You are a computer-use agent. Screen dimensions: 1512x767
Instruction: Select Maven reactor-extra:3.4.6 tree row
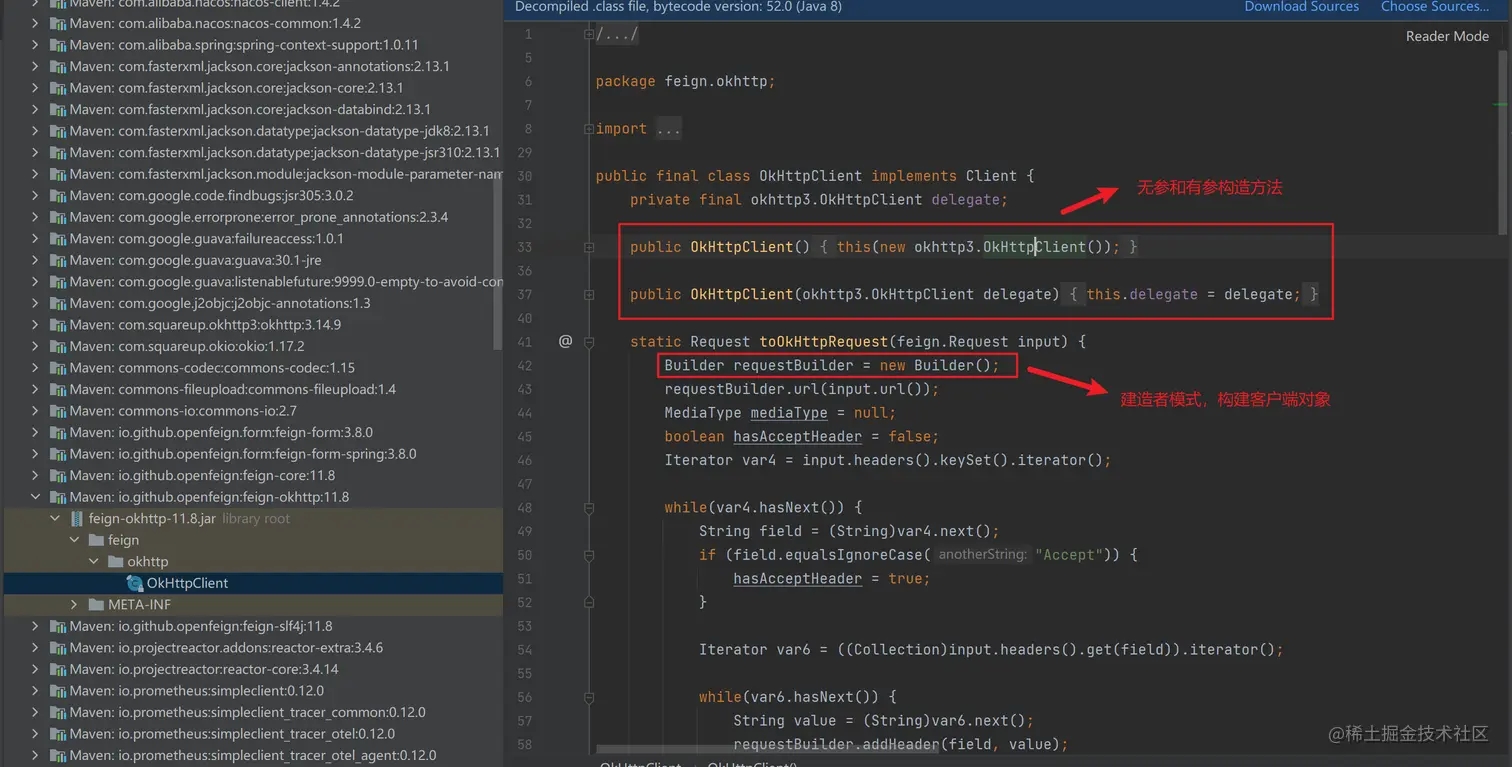pyautogui.click(x=253, y=647)
